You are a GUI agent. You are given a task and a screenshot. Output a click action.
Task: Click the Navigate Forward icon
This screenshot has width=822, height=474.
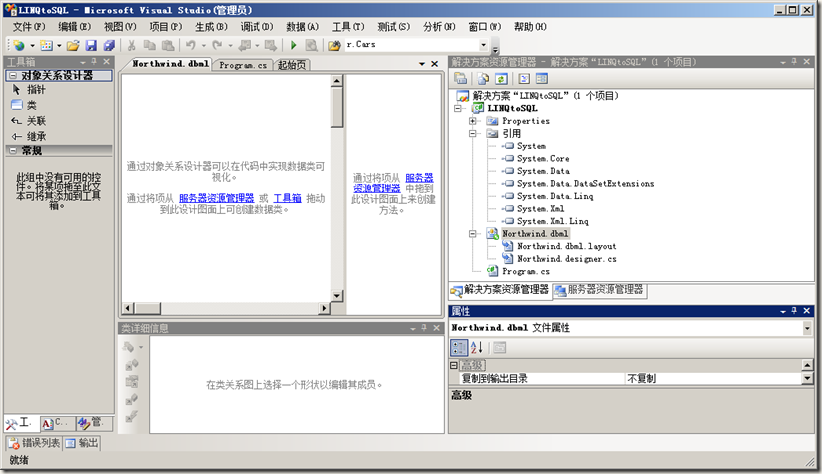(271, 46)
